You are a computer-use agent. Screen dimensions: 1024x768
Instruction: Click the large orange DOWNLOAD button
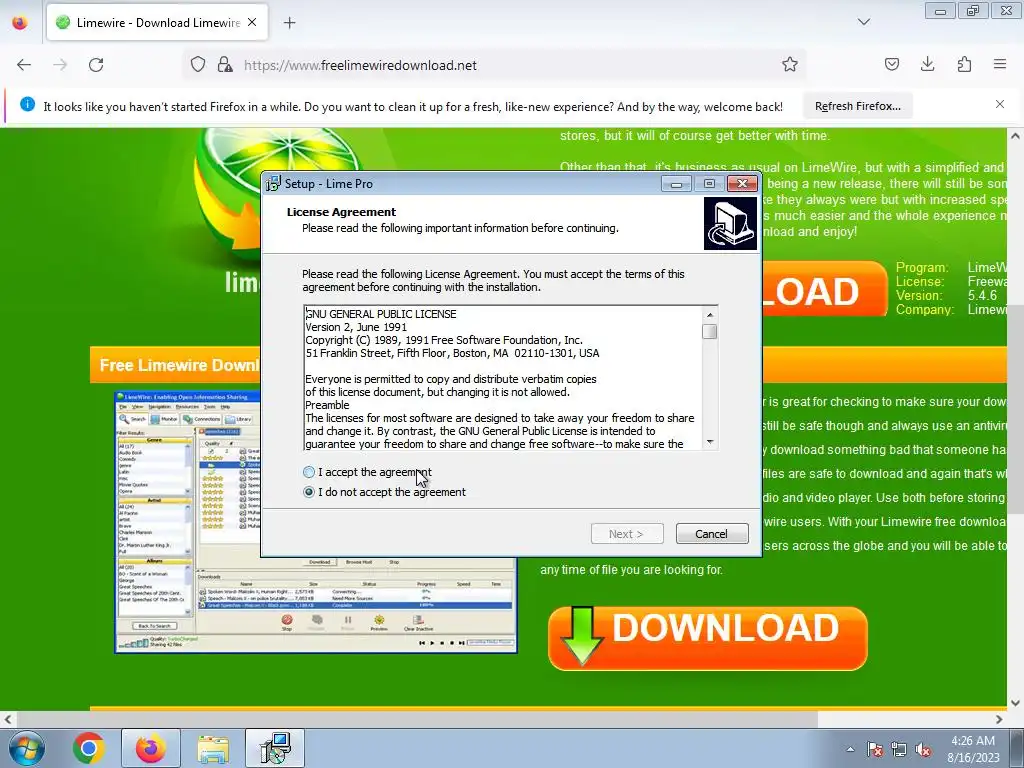coord(708,638)
